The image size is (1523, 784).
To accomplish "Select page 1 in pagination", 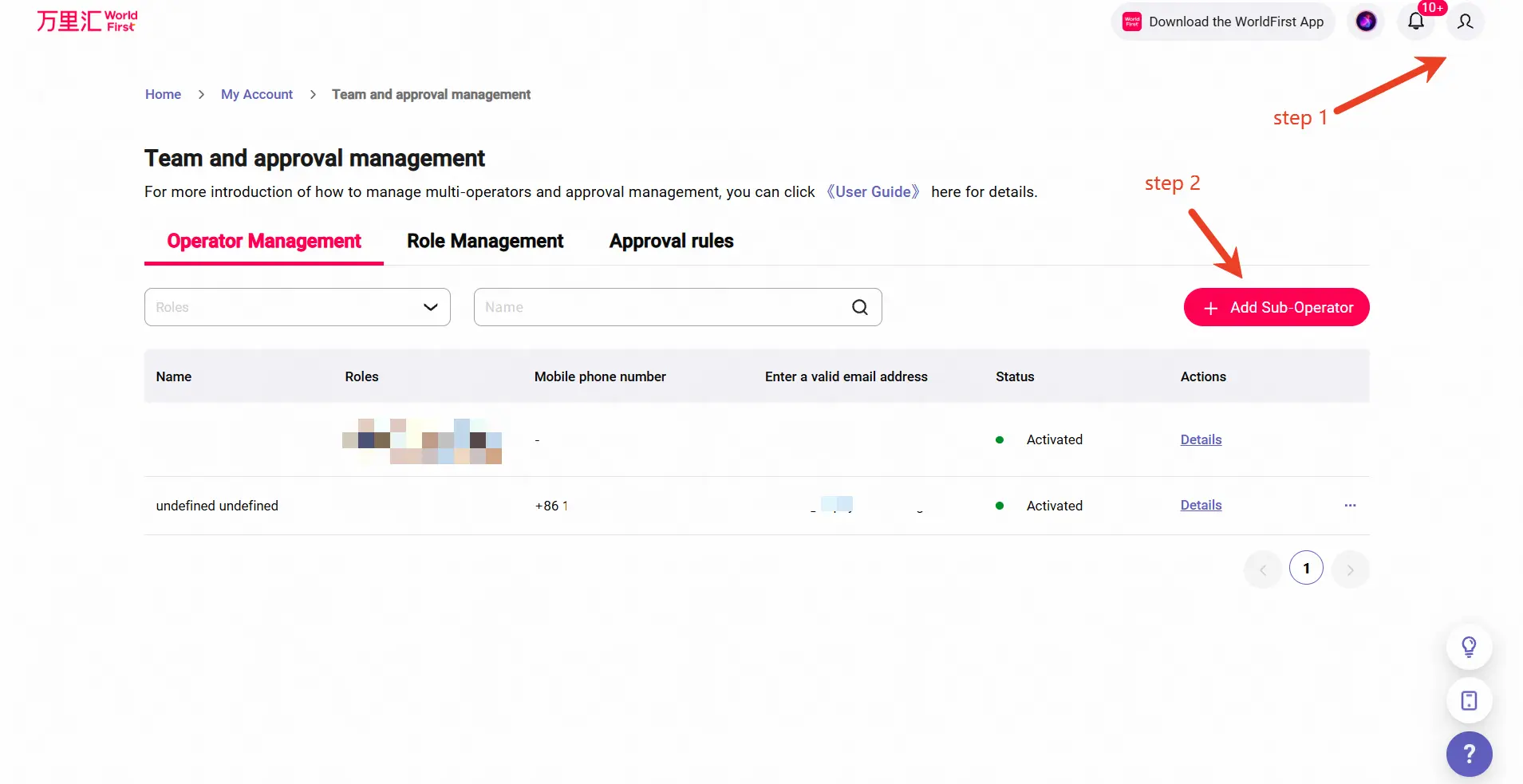I will click(x=1306, y=568).
